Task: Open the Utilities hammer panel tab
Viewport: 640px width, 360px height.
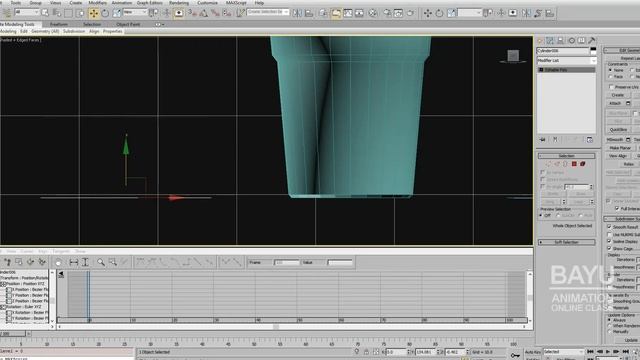Action: [591, 40]
